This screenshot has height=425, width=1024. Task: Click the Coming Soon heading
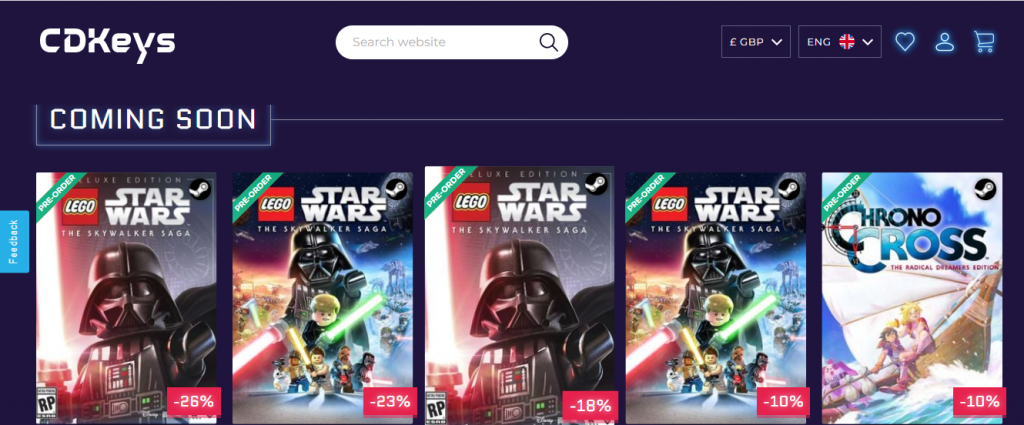153,120
